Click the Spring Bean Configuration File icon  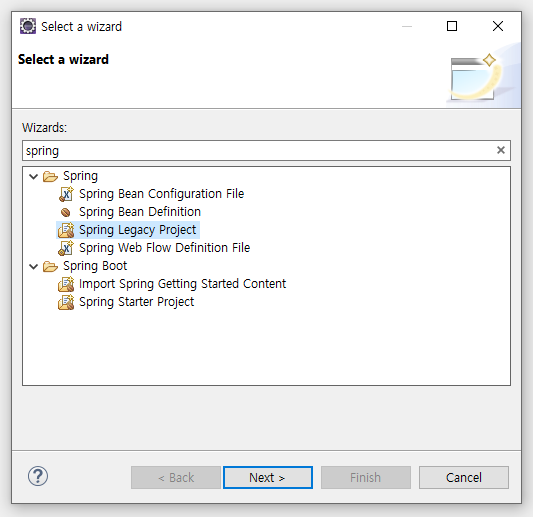click(x=66, y=194)
